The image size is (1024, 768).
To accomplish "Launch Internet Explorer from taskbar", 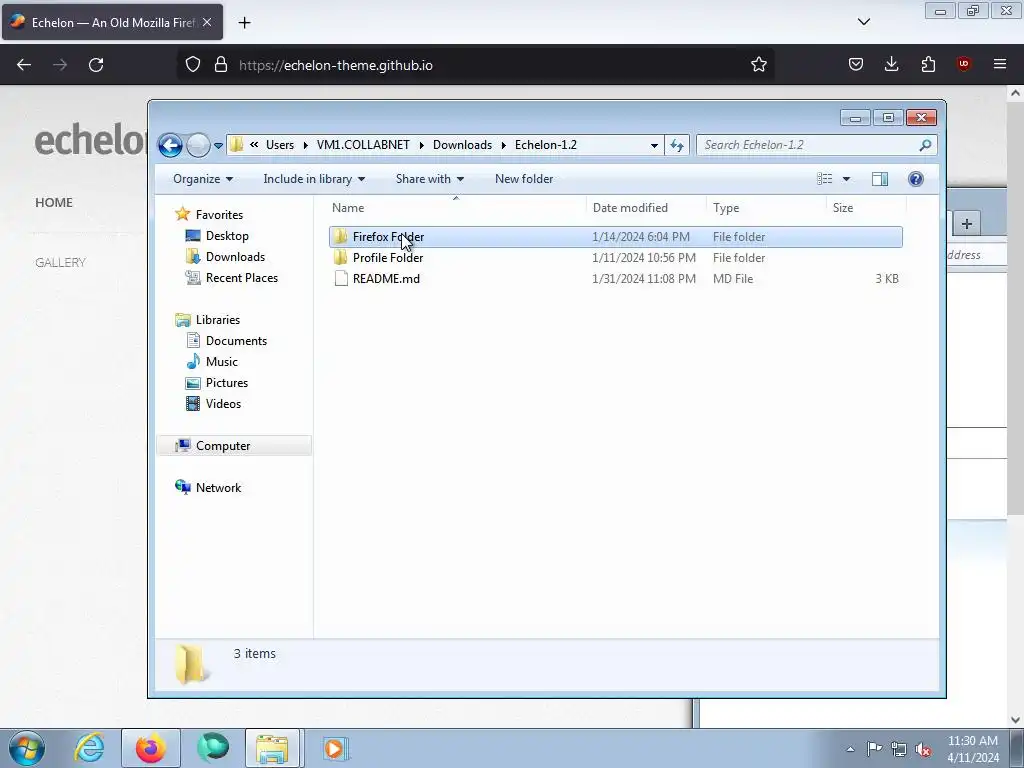I will tap(89, 748).
